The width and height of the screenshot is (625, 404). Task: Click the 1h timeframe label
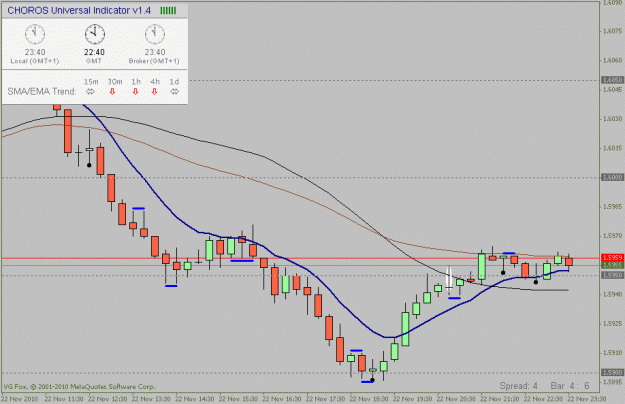point(136,82)
